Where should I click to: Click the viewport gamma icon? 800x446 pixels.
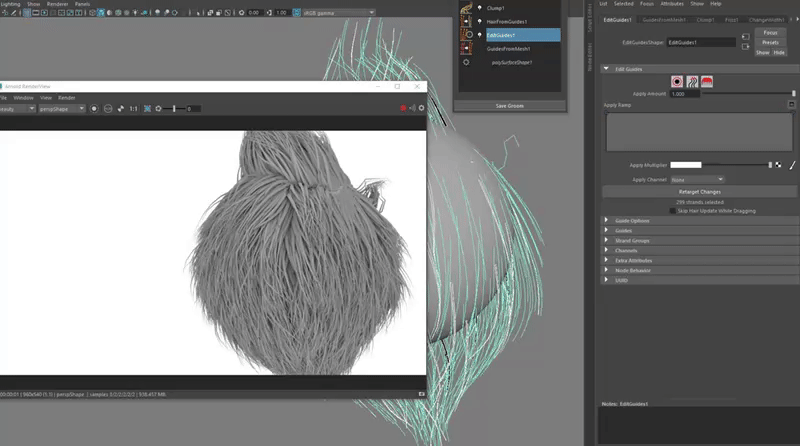point(269,12)
